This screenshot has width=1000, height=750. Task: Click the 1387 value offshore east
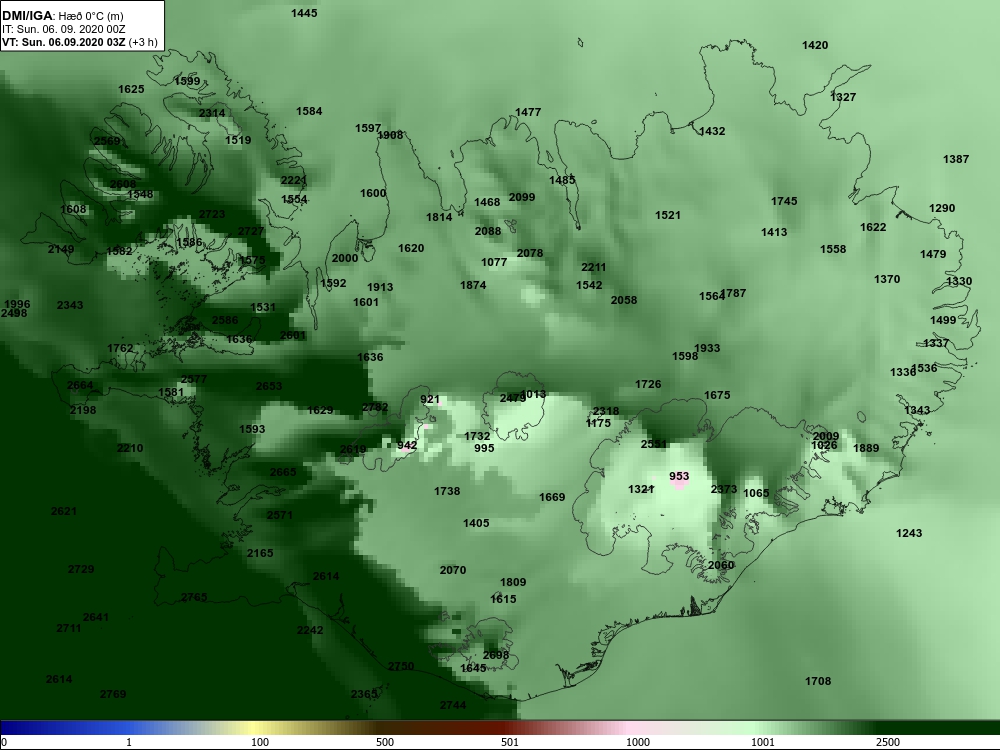click(x=956, y=159)
